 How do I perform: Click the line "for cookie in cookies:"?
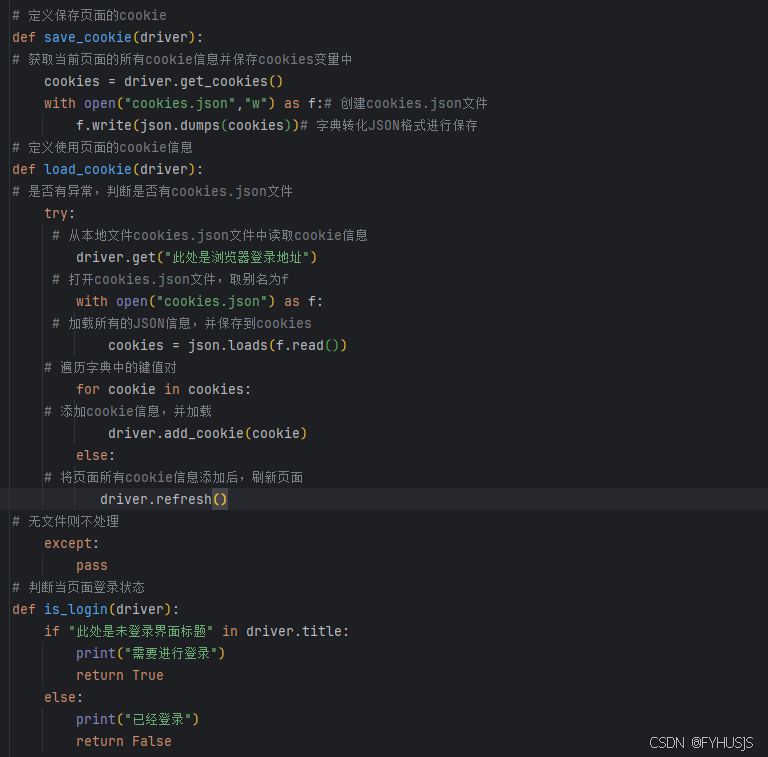coord(164,390)
